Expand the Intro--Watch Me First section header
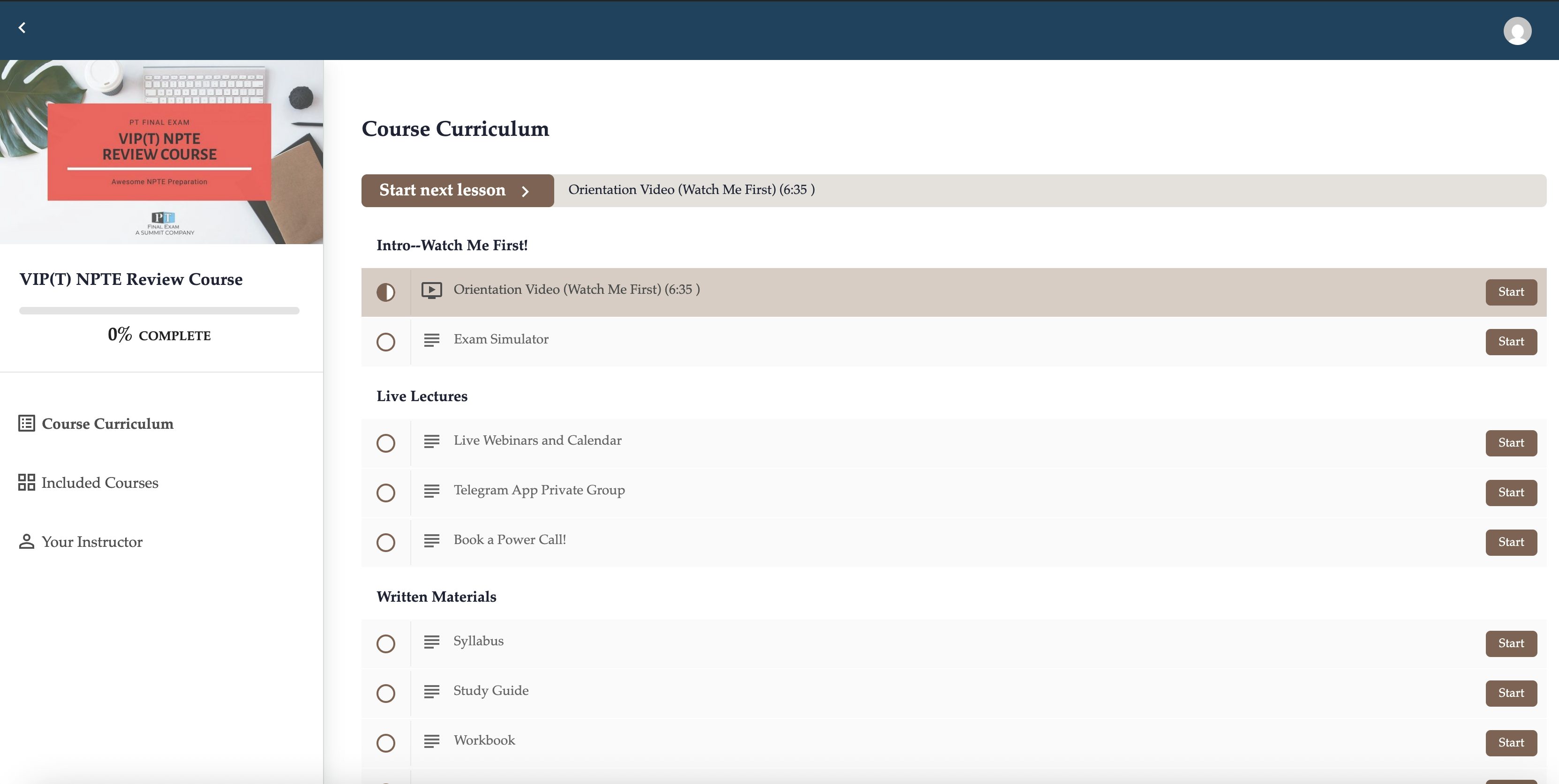This screenshot has height=784, width=1559. pyautogui.click(x=452, y=245)
